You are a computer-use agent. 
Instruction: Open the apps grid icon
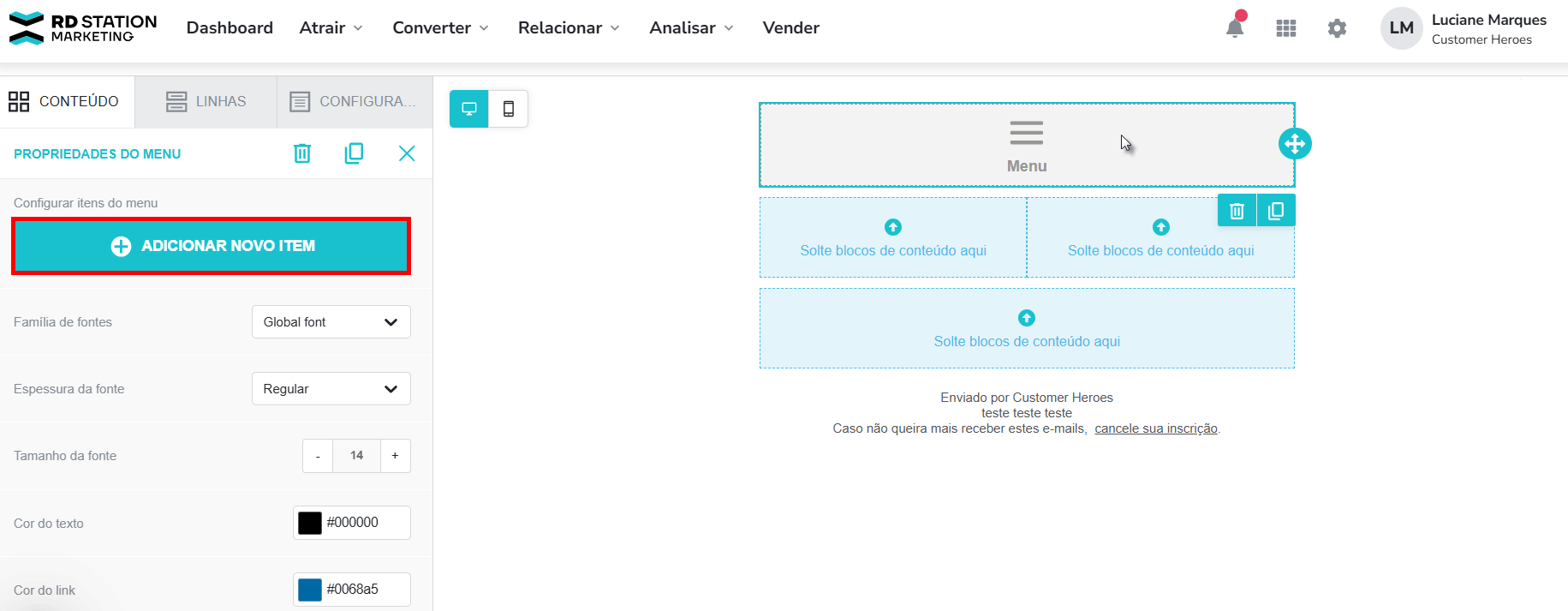pyautogui.click(x=1286, y=28)
